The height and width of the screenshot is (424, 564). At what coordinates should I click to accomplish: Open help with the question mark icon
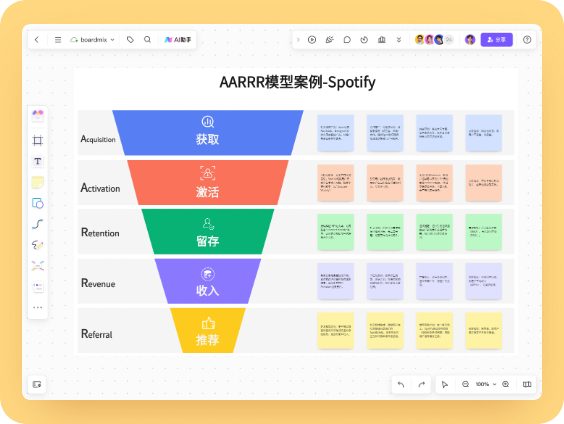pos(527,40)
